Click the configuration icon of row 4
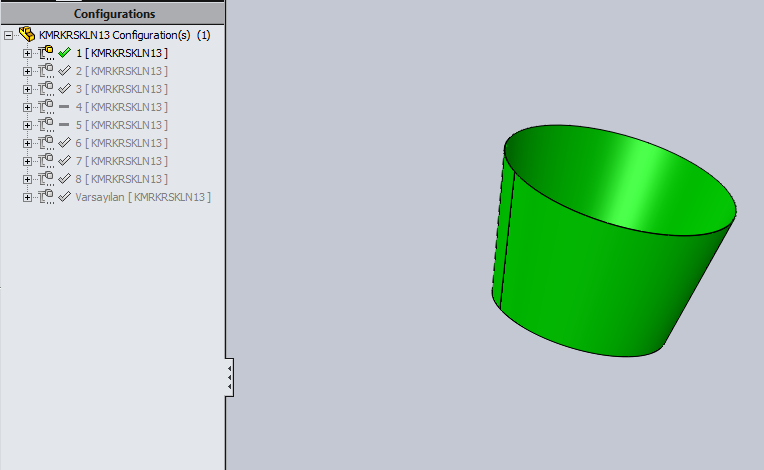This screenshot has height=470, width=764. pos(46,107)
